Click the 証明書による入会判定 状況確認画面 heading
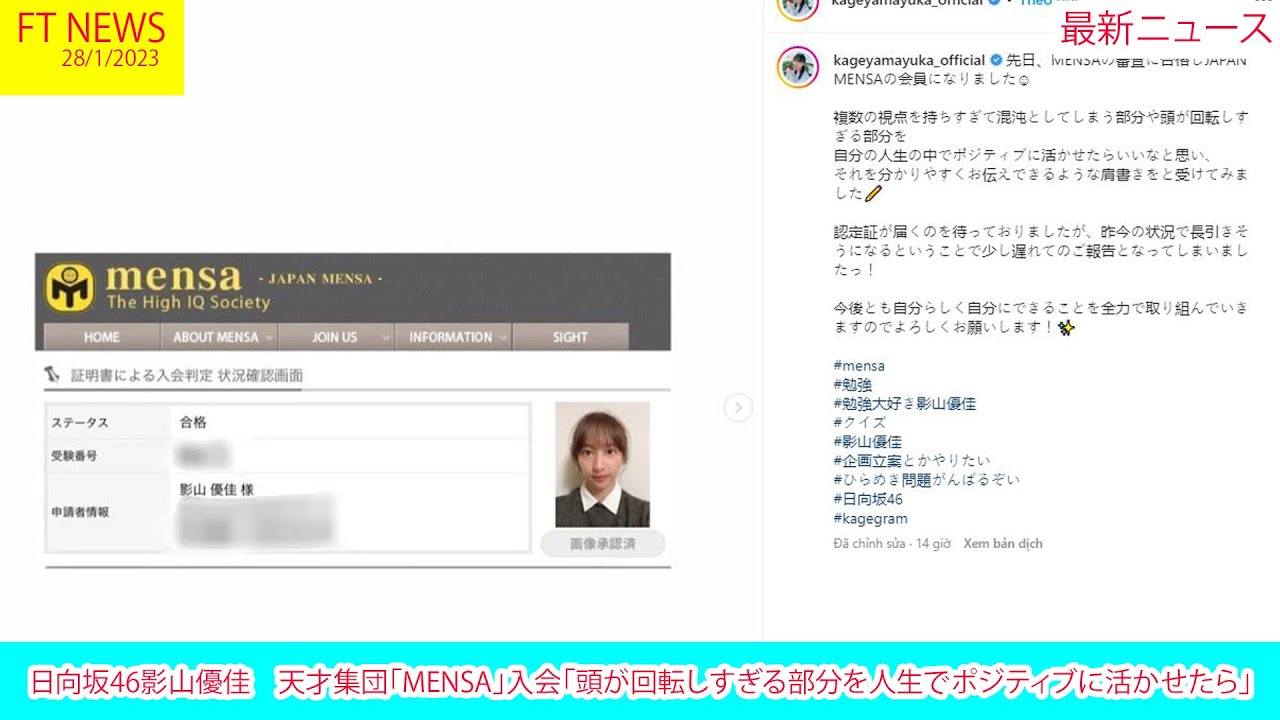This screenshot has width=1280, height=720. click(187, 376)
